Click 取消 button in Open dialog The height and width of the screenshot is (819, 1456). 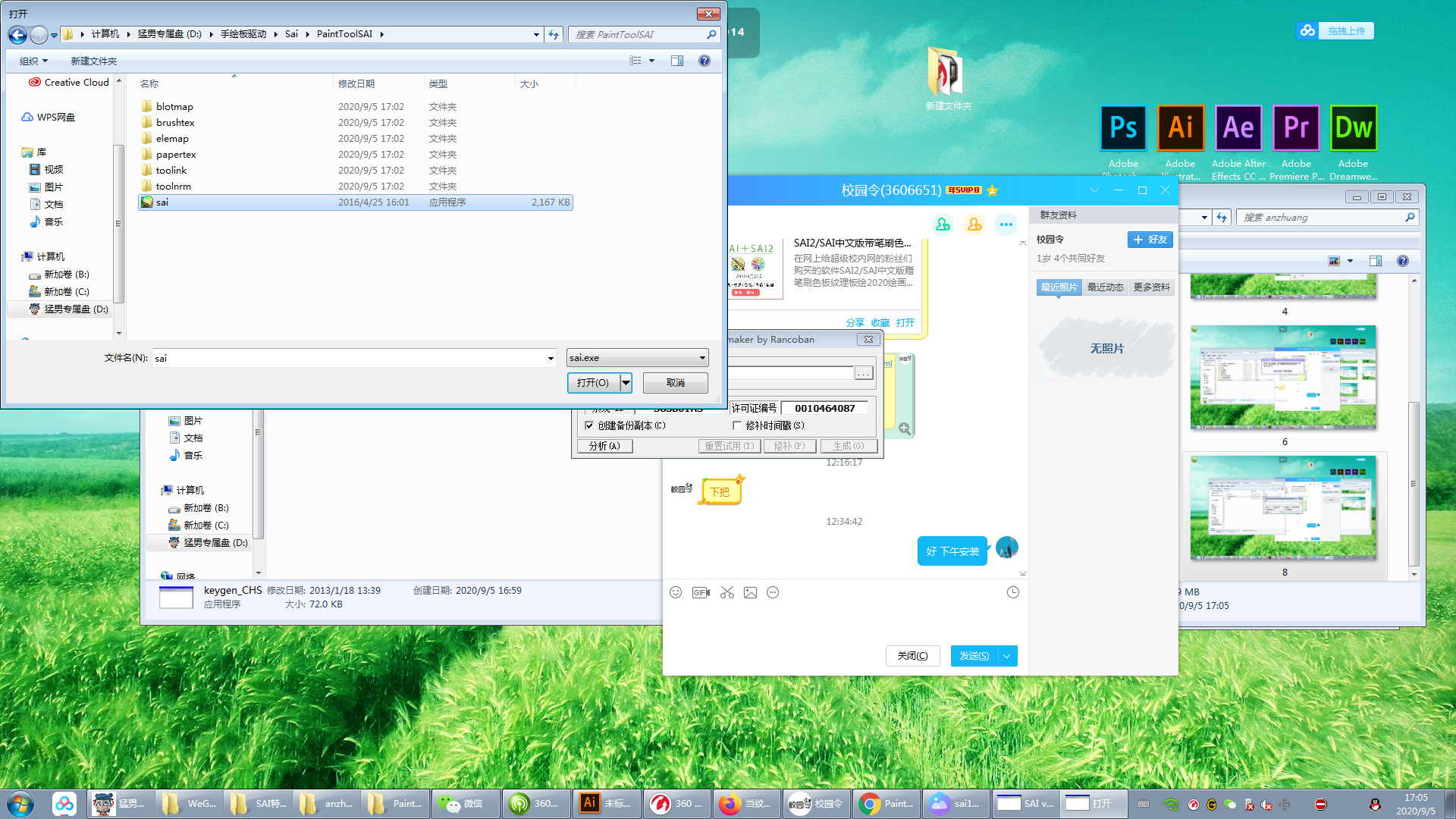tap(676, 383)
